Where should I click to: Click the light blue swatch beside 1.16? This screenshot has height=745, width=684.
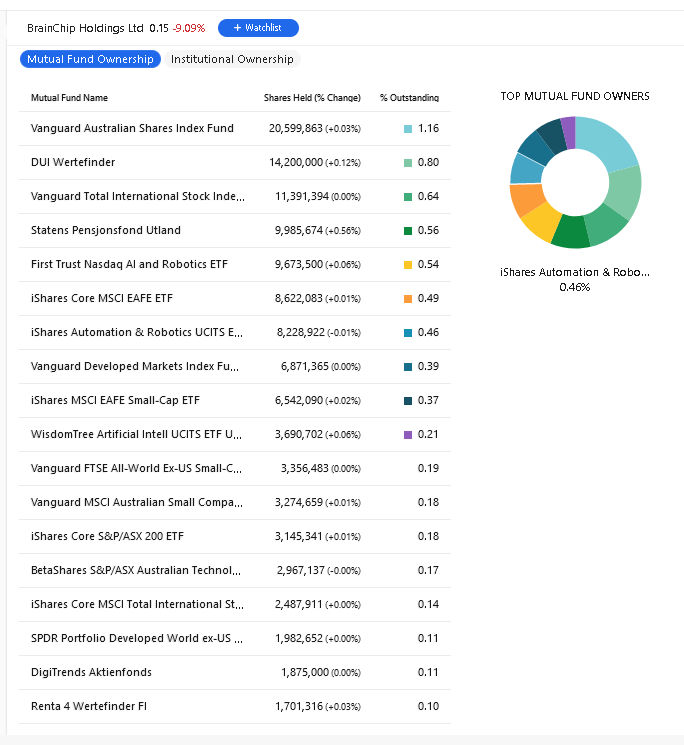[408, 129]
